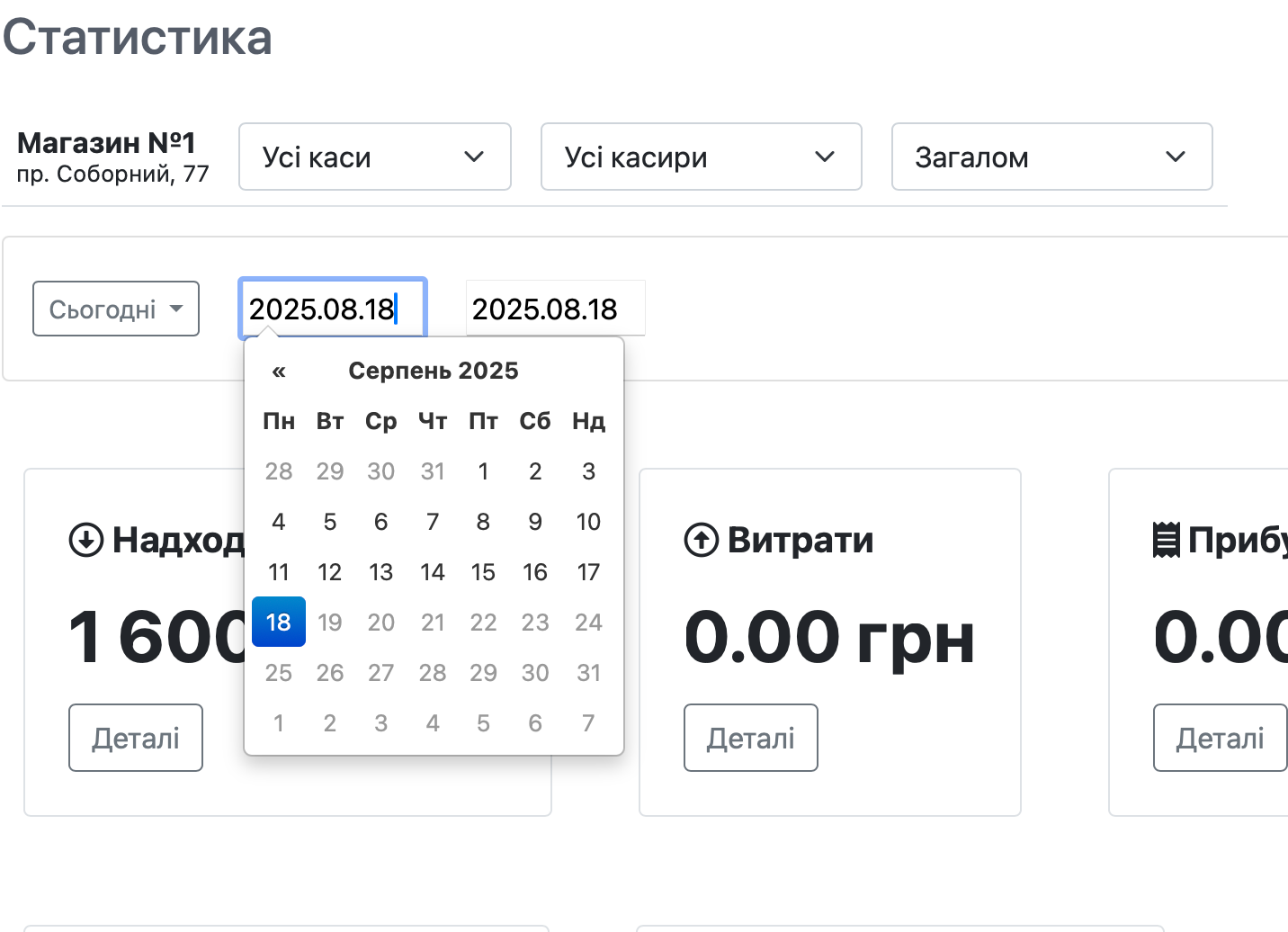Expand the Усі касири dropdown

point(701,157)
